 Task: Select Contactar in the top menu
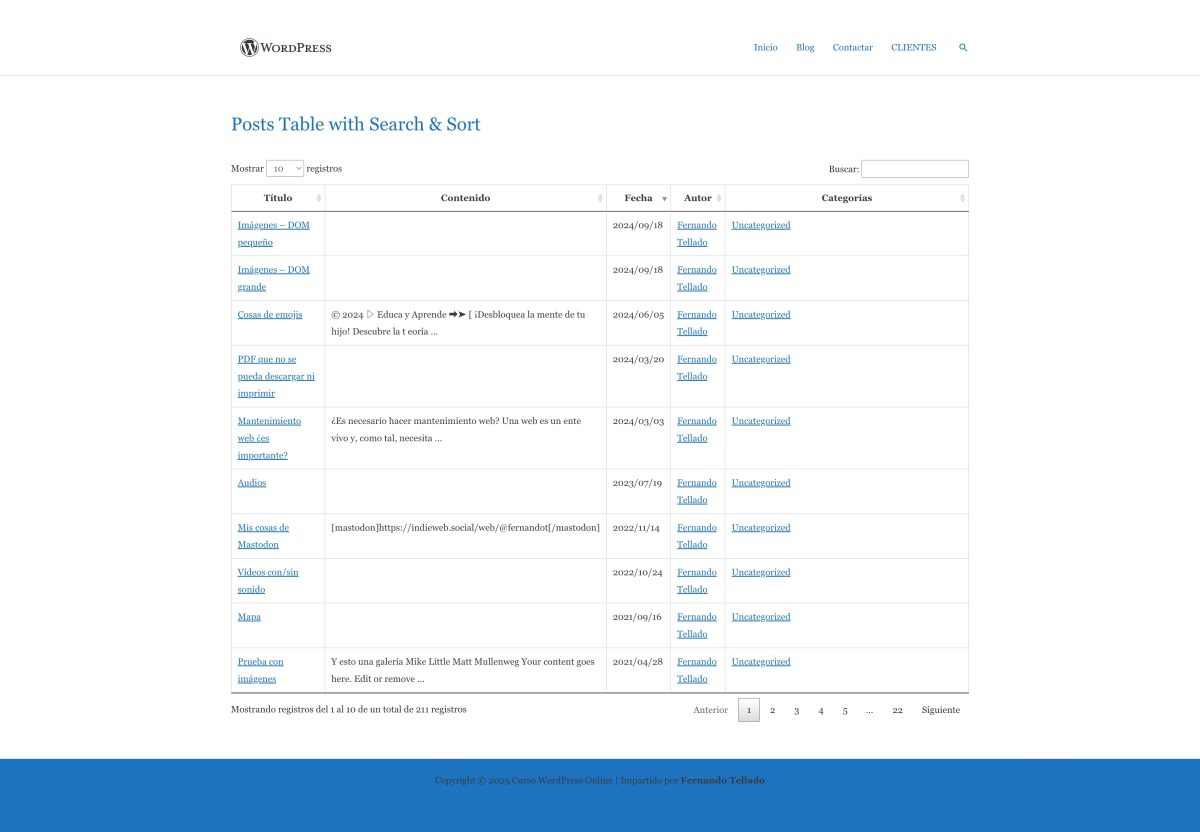852,47
